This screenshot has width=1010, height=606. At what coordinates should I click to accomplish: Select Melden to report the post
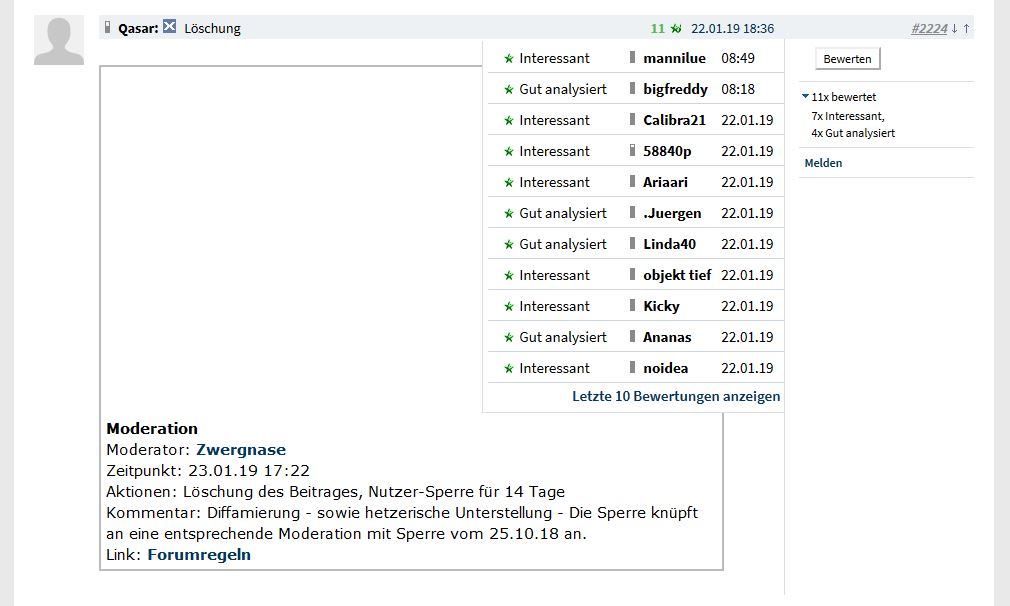pos(823,163)
